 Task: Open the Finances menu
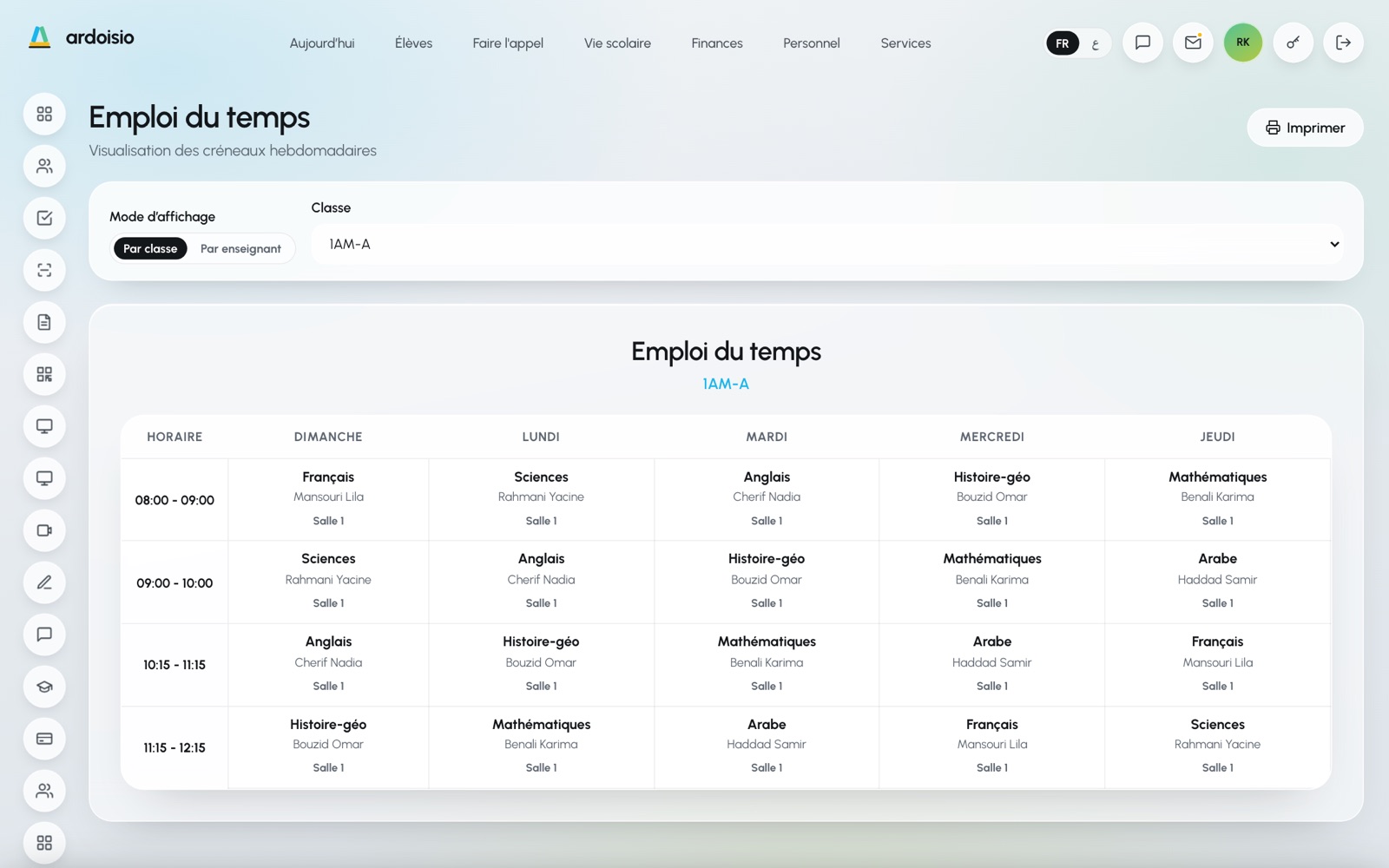click(x=717, y=43)
